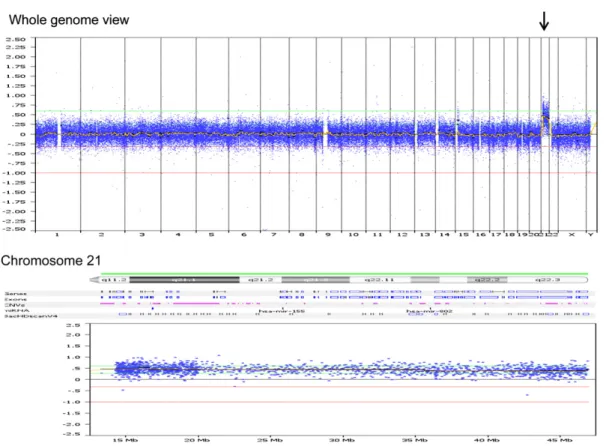
Task: Select chromosome 7 label on genome x-axis
Action: [x=274, y=235]
